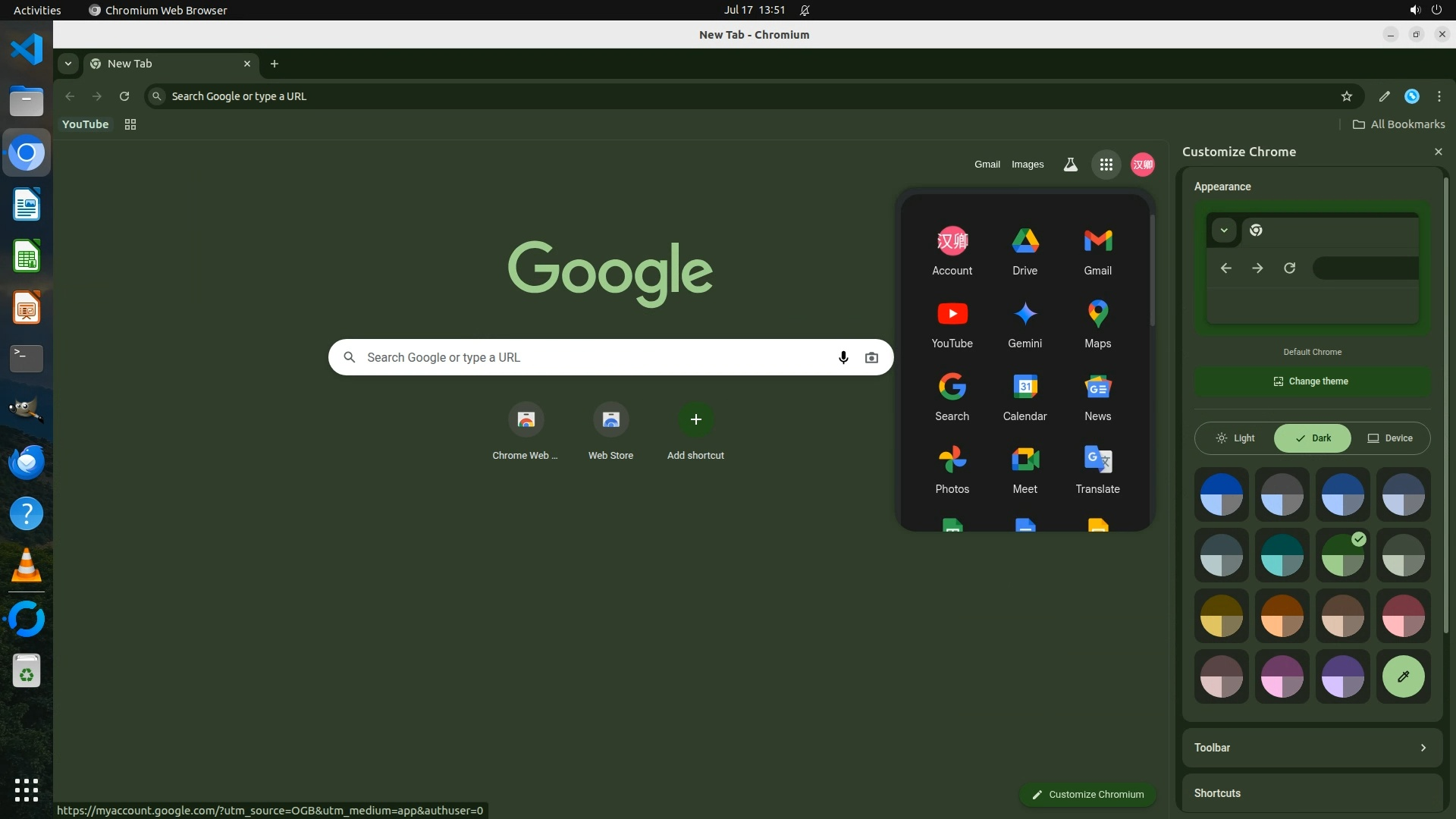
Task: Click voice search microphone icon
Action: tap(843, 357)
